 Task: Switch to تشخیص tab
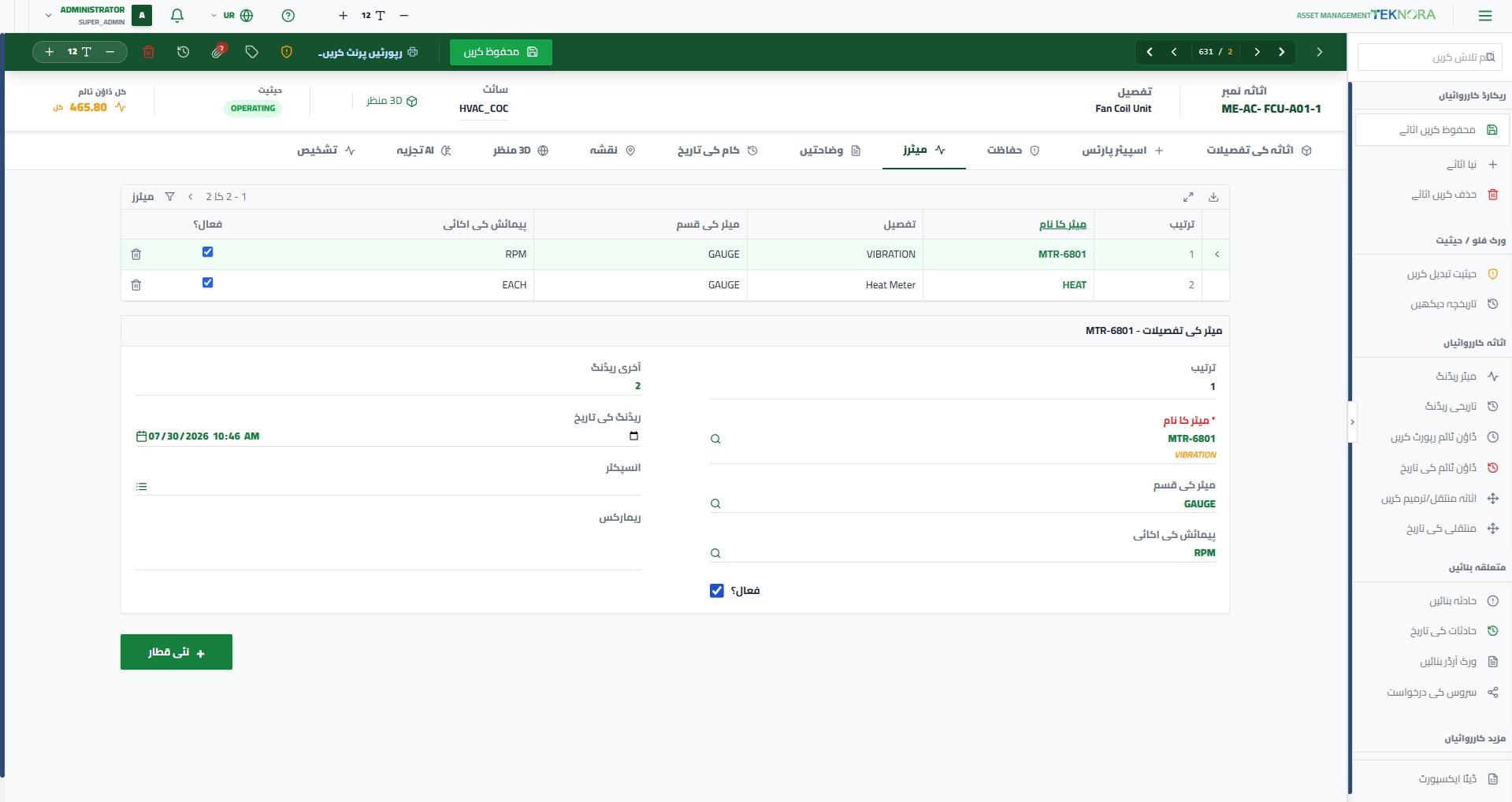pos(326,150)
